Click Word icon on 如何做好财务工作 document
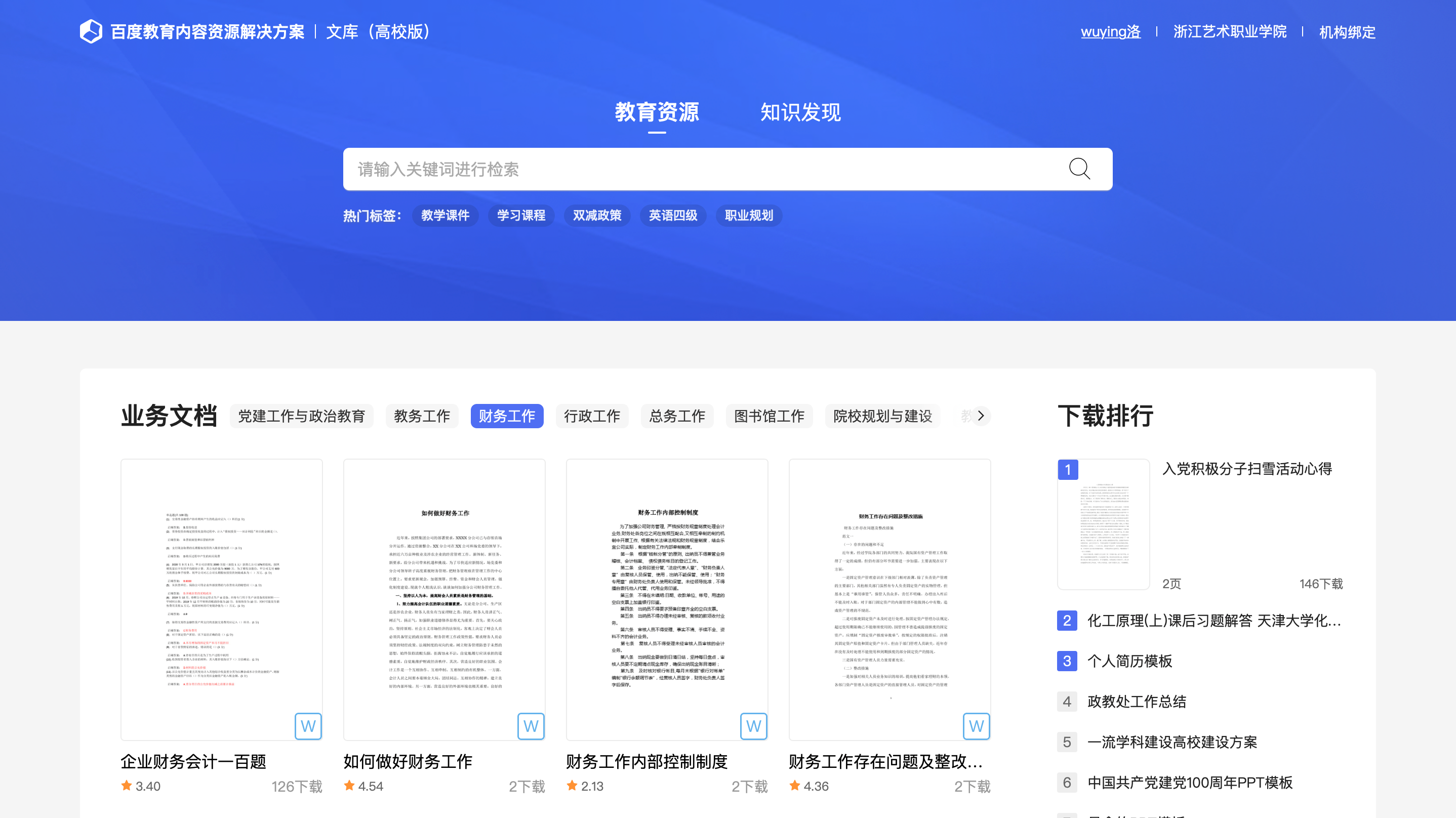This screenshot has width=1456, height=818. (531, 726)
